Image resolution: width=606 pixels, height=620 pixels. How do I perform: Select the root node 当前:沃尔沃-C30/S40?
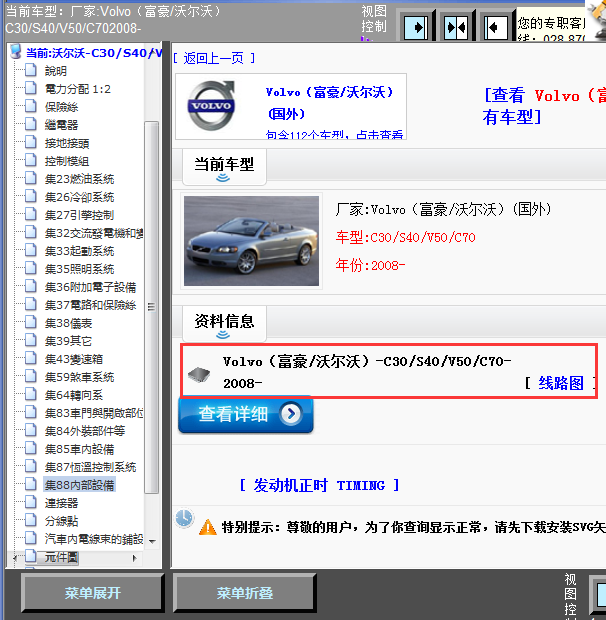point(94,53)
